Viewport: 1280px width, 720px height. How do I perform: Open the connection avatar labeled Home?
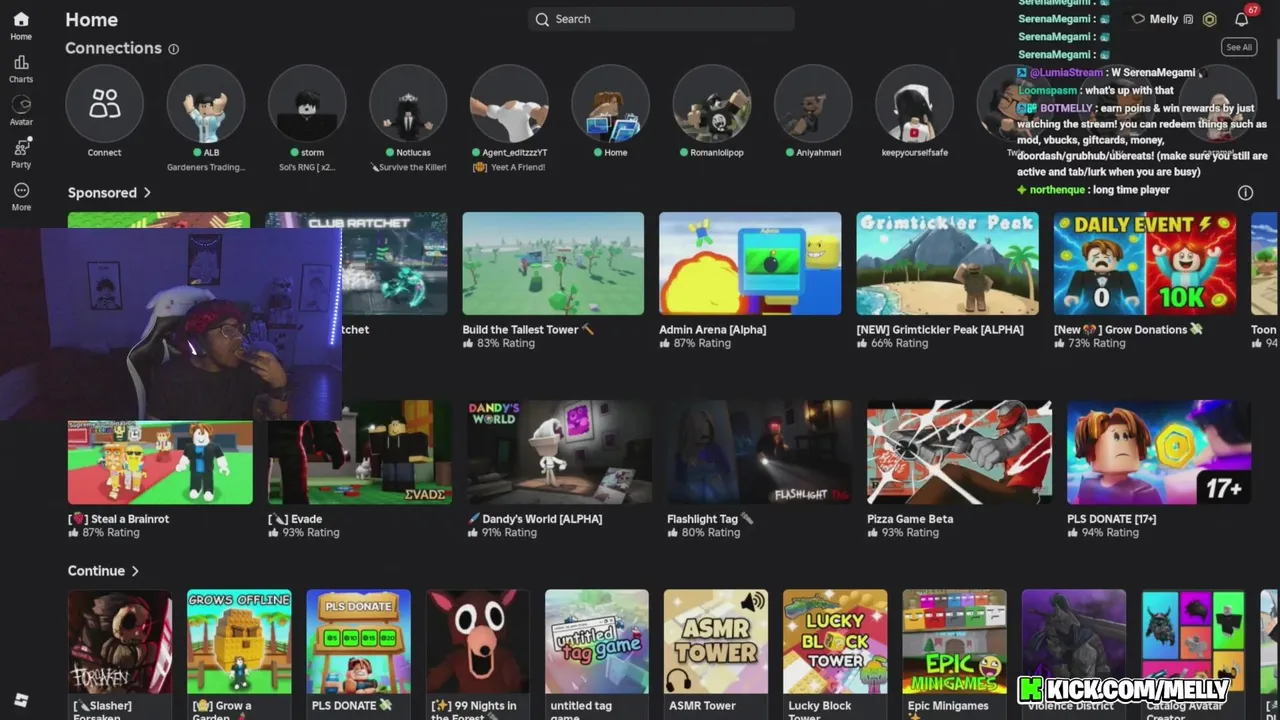point(610,104)
